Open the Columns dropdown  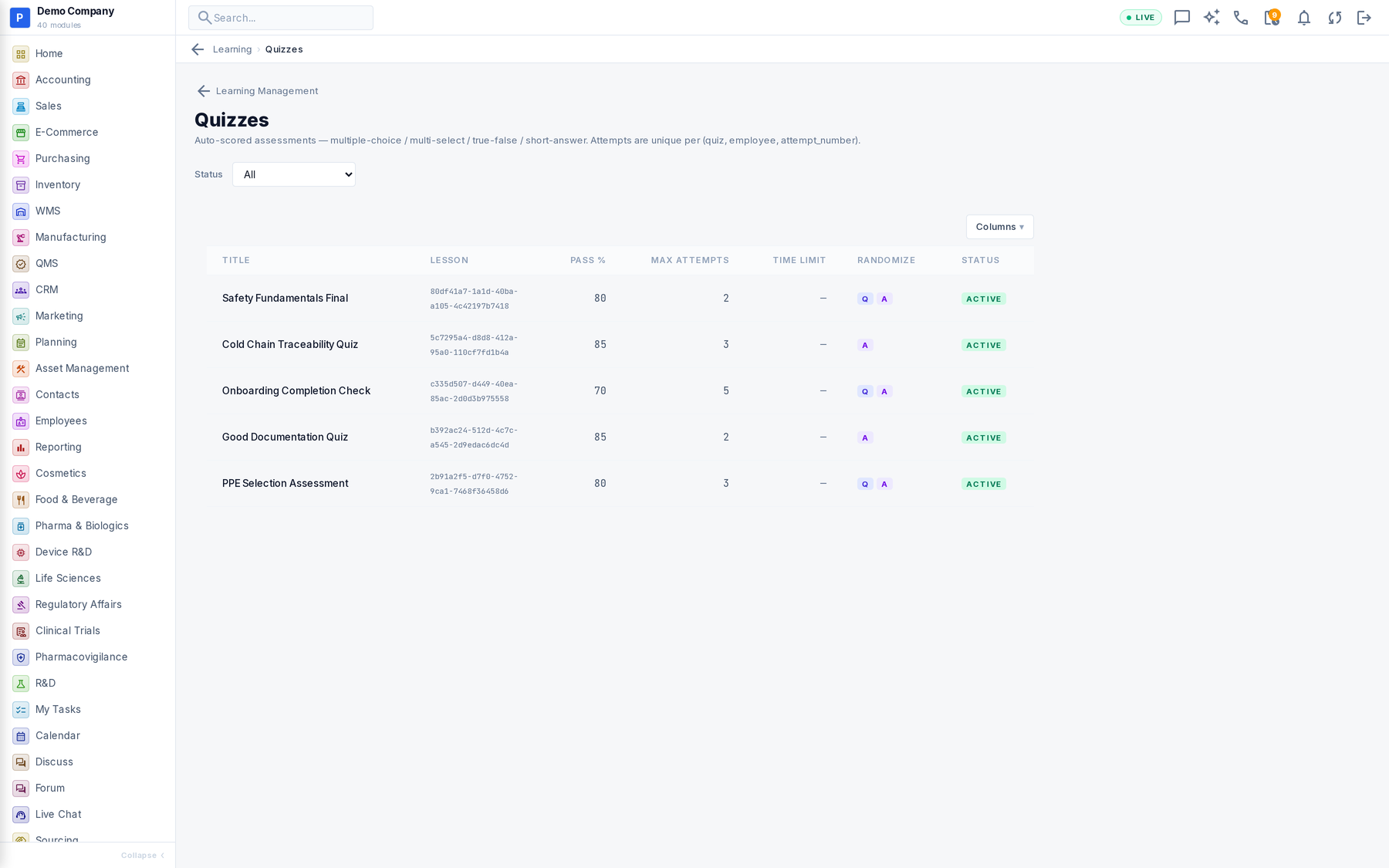tap(999, 227)
